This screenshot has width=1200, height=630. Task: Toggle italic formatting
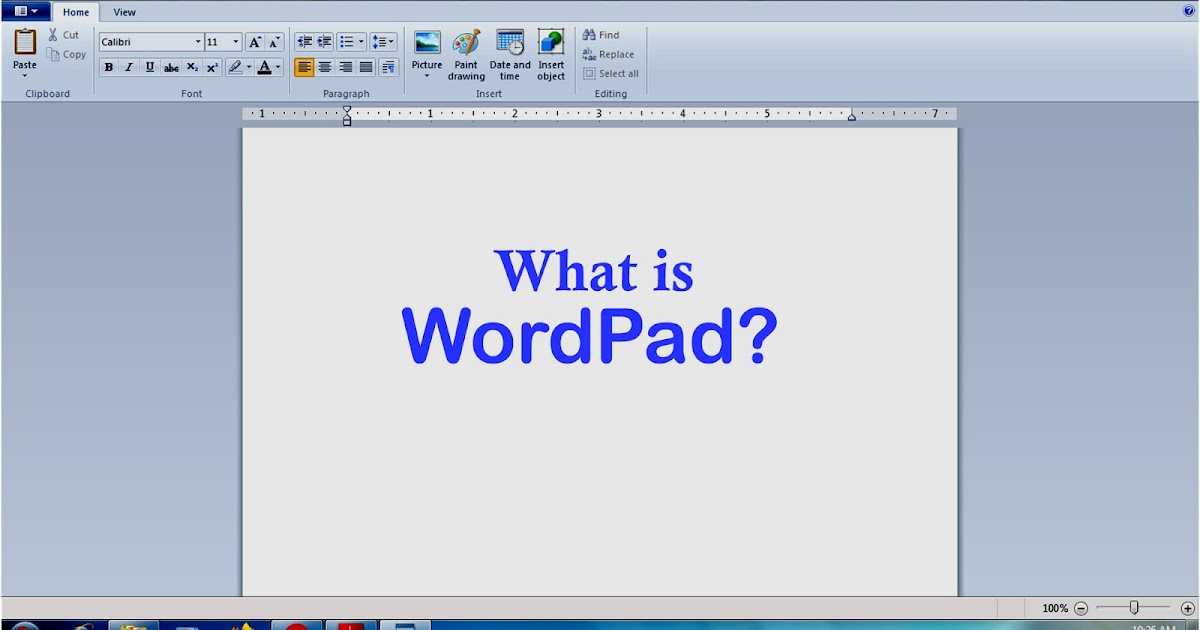(128, 67)
